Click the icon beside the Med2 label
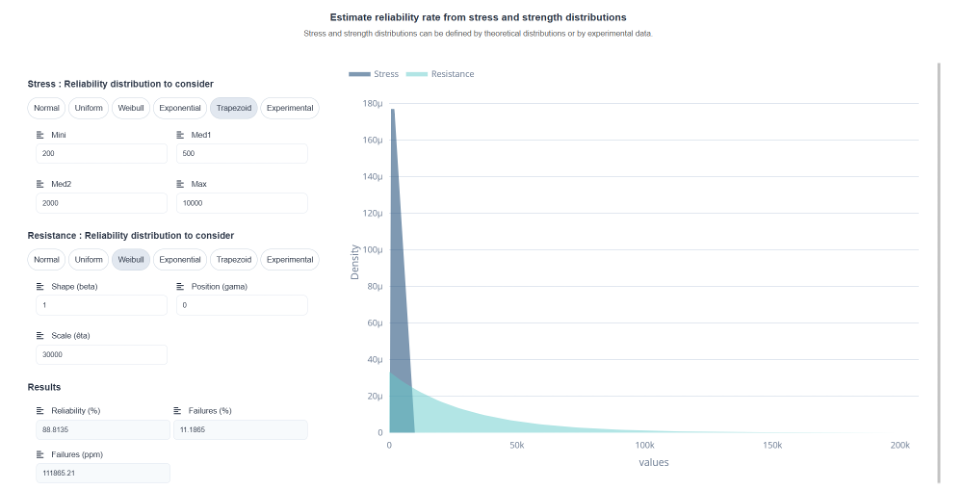 pyautogui.click(x=41, y=184)
